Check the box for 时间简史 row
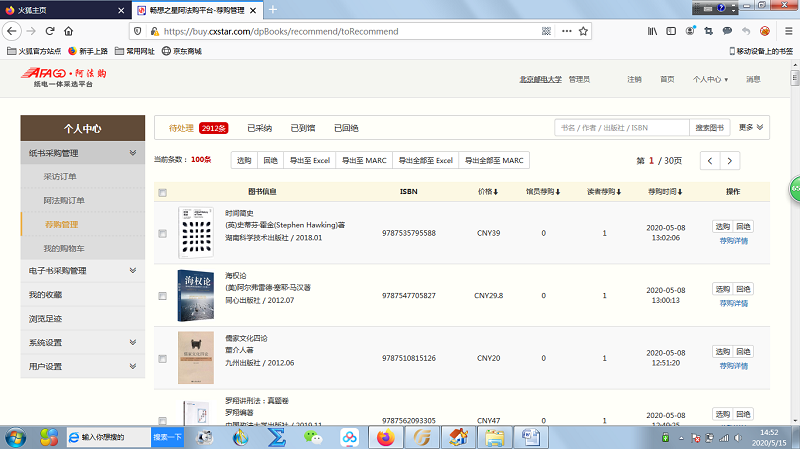The image size is (800, 449). click(x=163, y=234)
